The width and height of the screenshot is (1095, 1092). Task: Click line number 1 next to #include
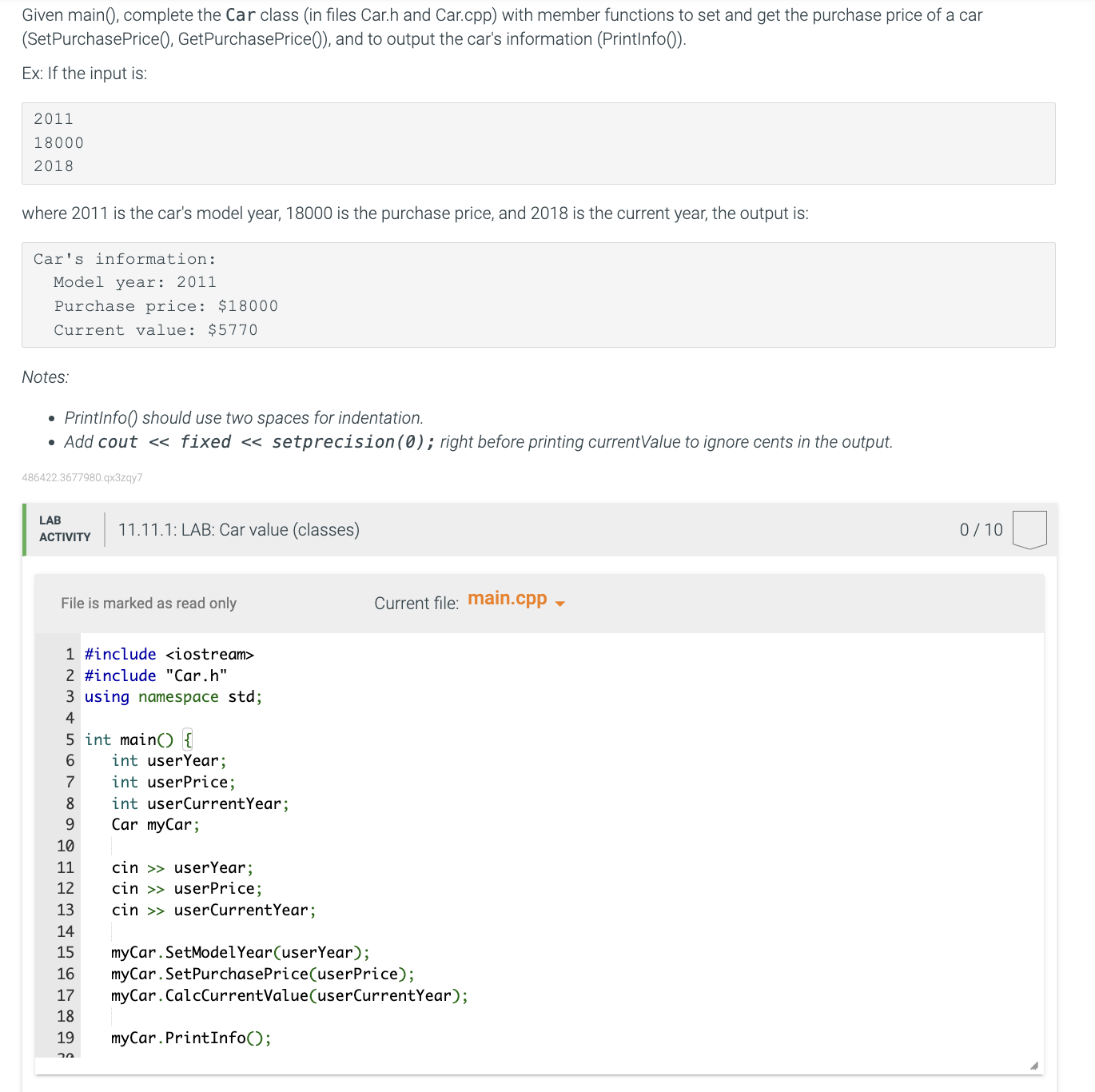tap(69, 654)
